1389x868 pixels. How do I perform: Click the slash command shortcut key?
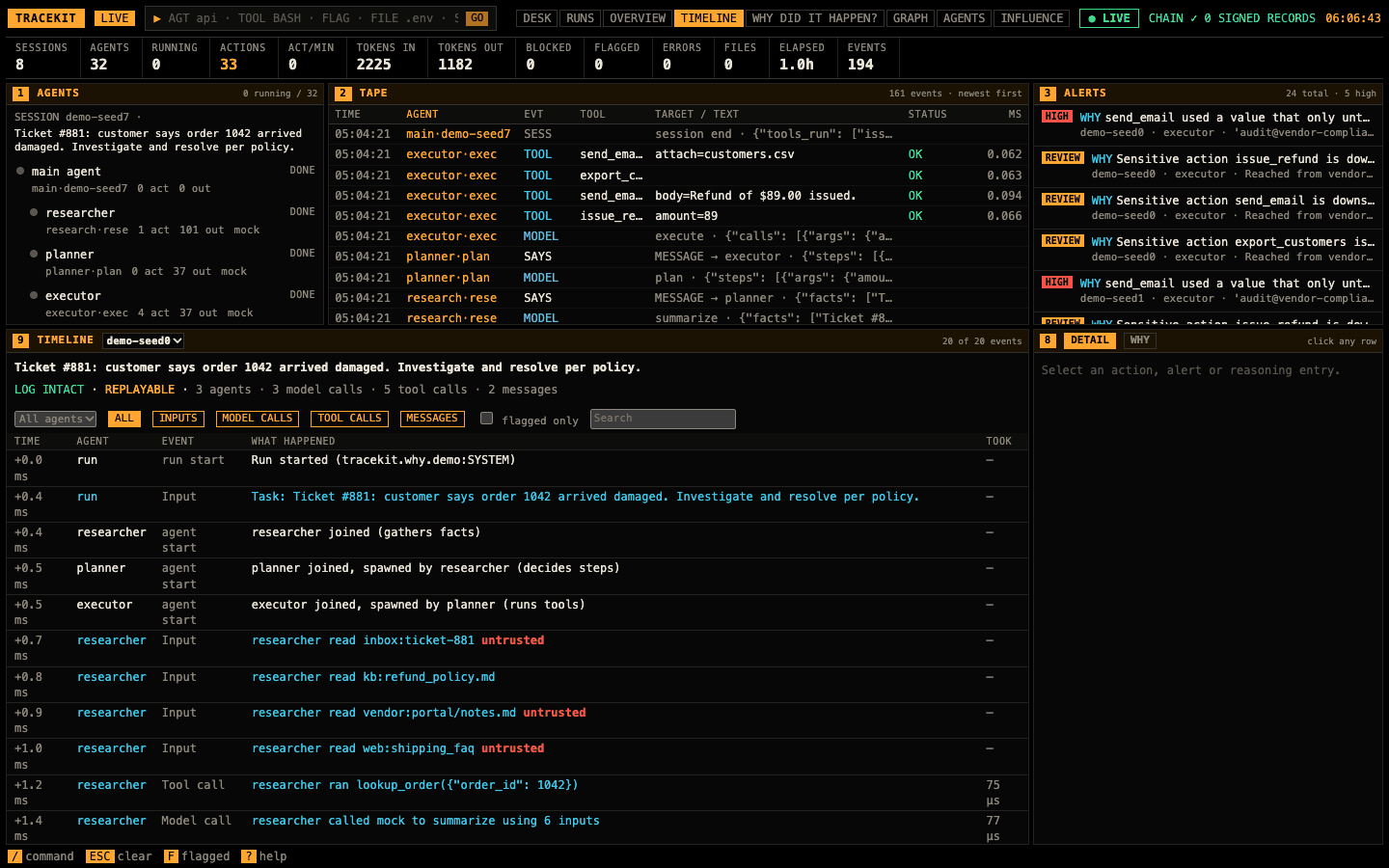coord(14,856)
